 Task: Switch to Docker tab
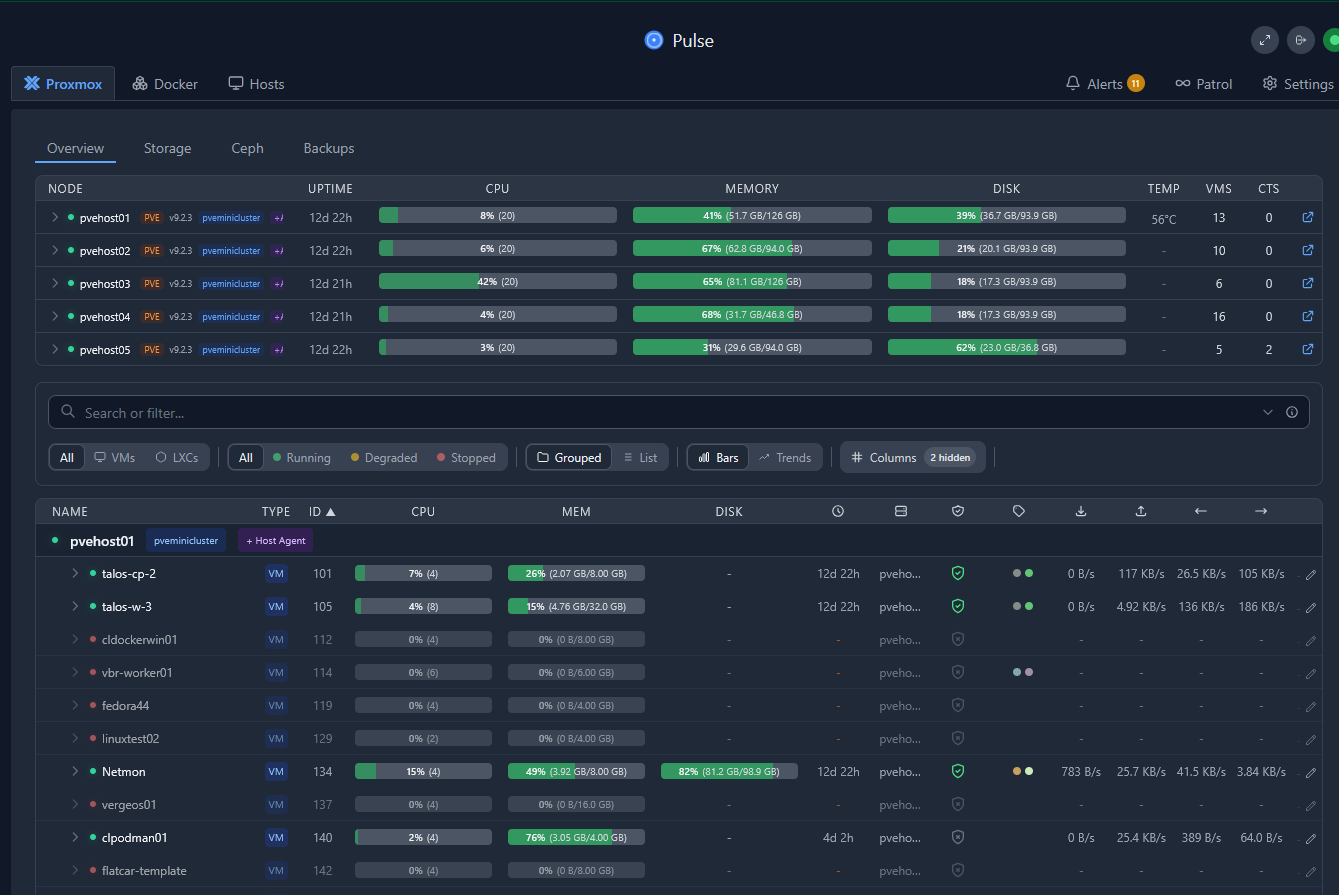pyautogui.click(x=165, y=84)
